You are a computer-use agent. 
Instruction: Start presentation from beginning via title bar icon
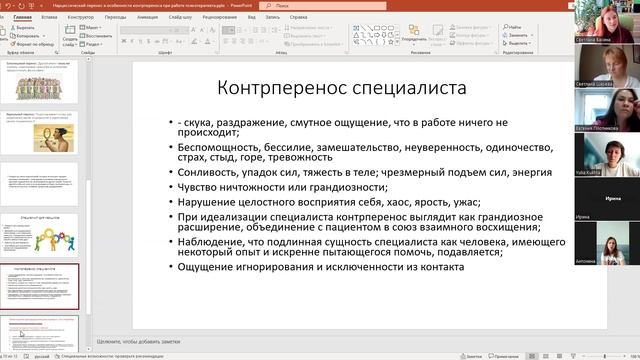pyautogui.click(x=31, y=6)
